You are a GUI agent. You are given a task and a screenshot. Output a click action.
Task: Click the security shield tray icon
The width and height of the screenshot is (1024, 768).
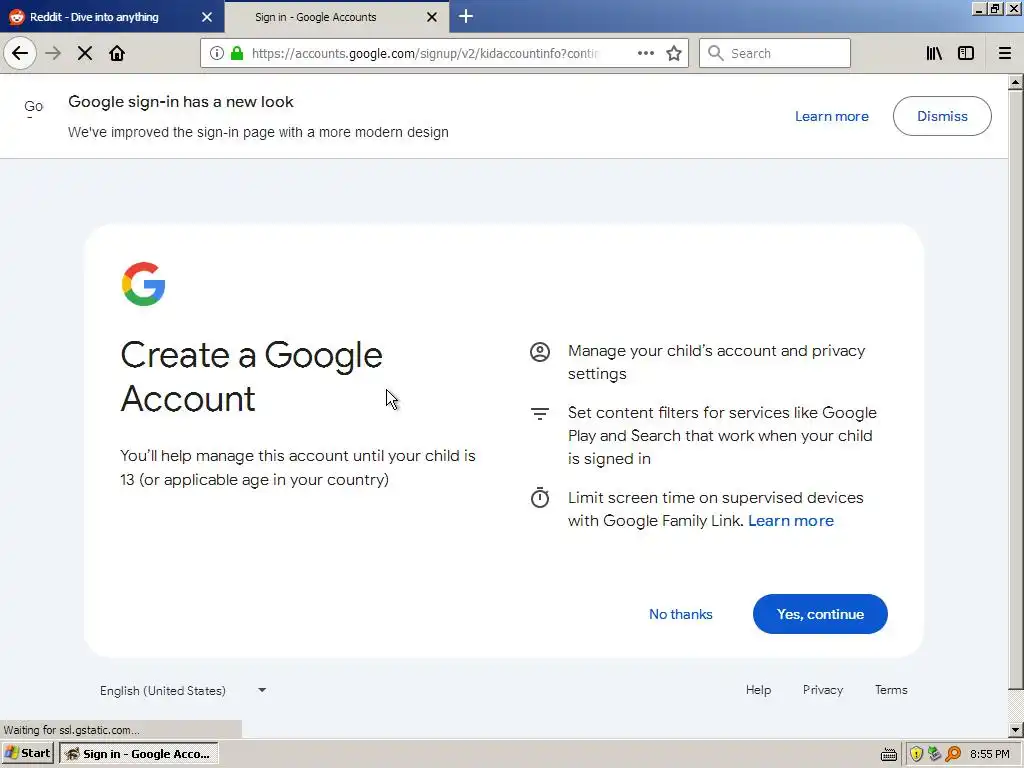pyautogui.click(x=916, y=754)
